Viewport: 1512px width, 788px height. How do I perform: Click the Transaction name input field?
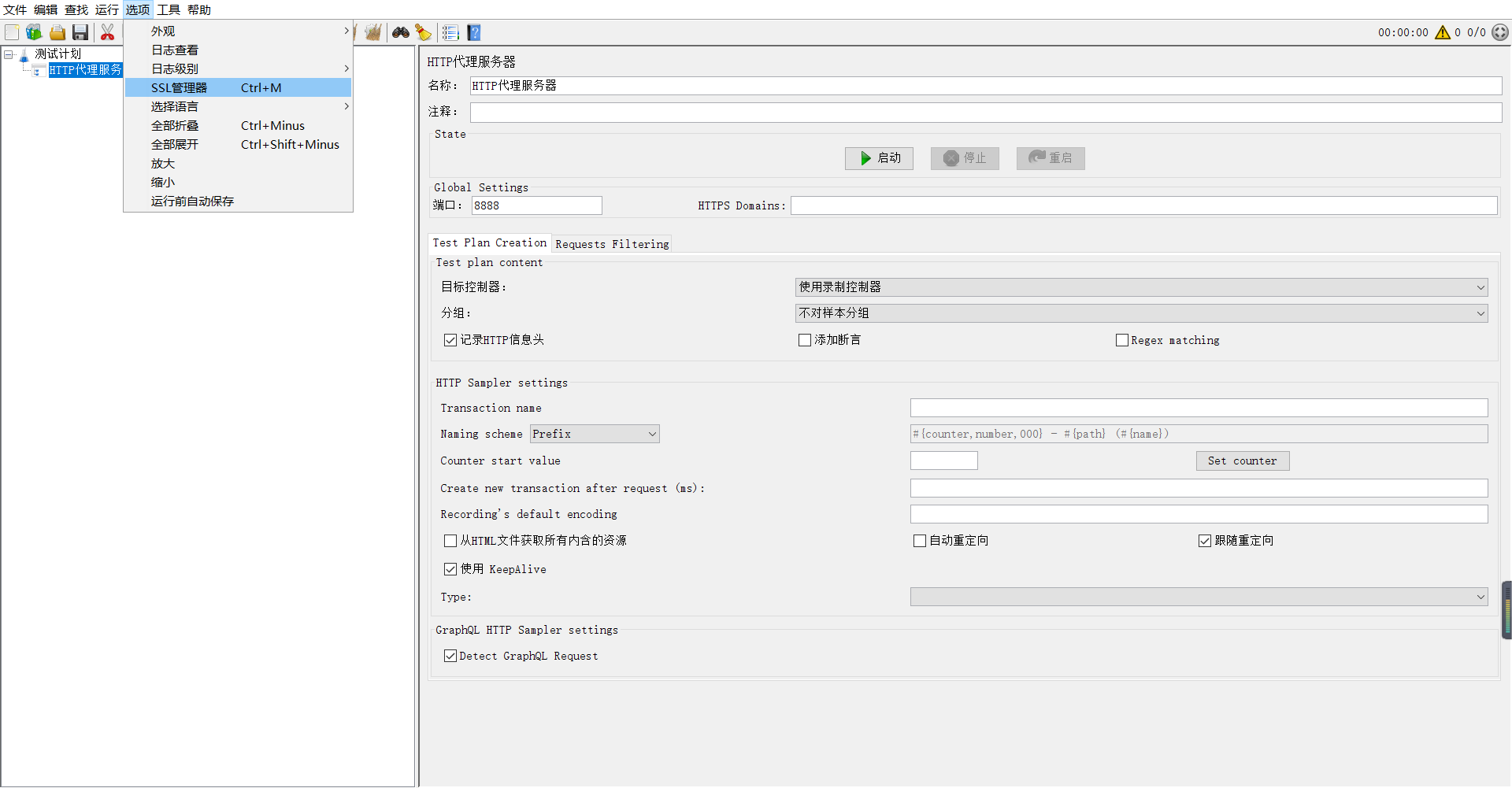(1199, 408)
